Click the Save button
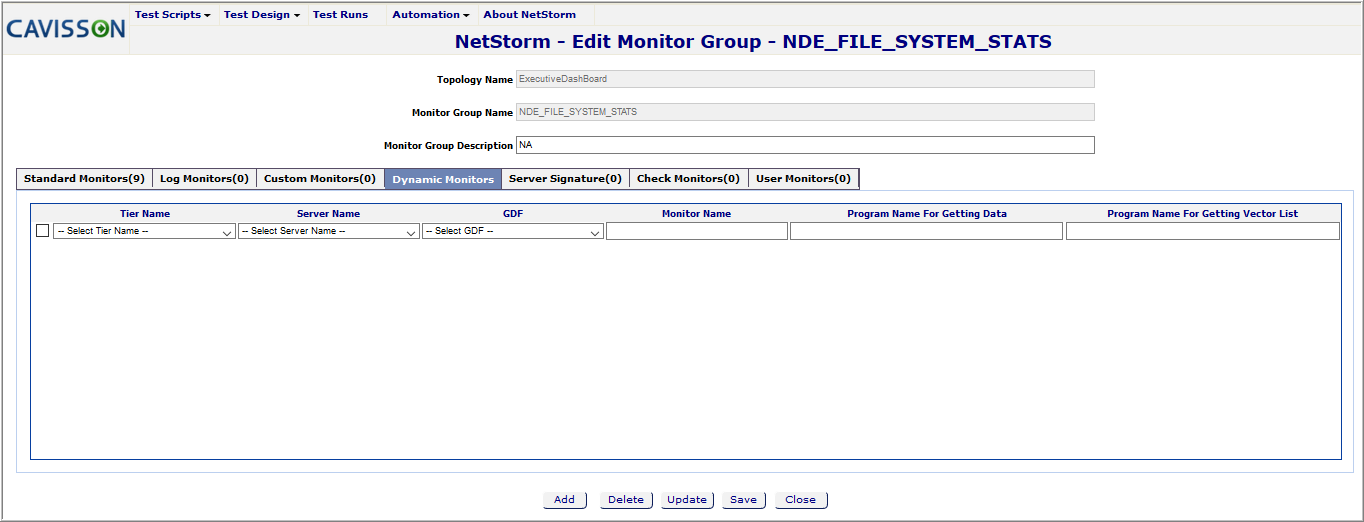1364x522 pixels. [744, 500]
